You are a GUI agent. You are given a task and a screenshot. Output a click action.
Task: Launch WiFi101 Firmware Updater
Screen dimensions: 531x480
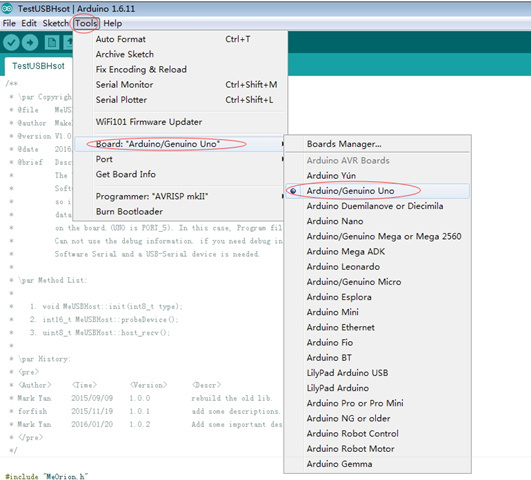coord(179,122)
